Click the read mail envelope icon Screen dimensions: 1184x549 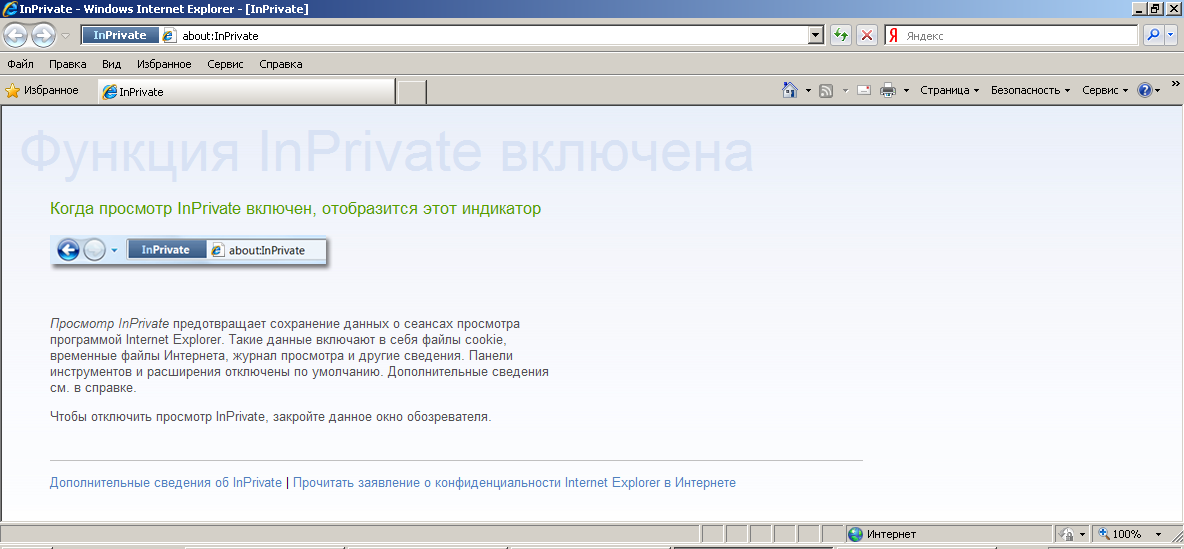tap(863, 90)
